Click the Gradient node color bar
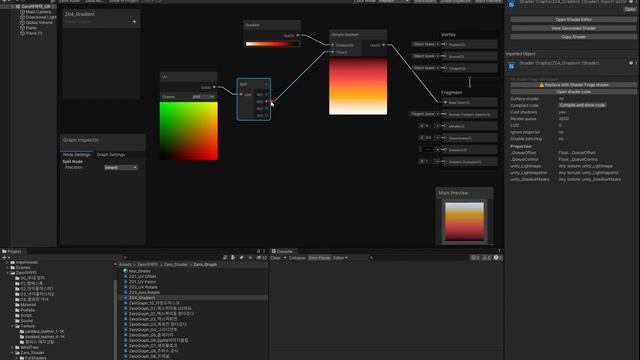640x360 pixels. pos(272,44)
